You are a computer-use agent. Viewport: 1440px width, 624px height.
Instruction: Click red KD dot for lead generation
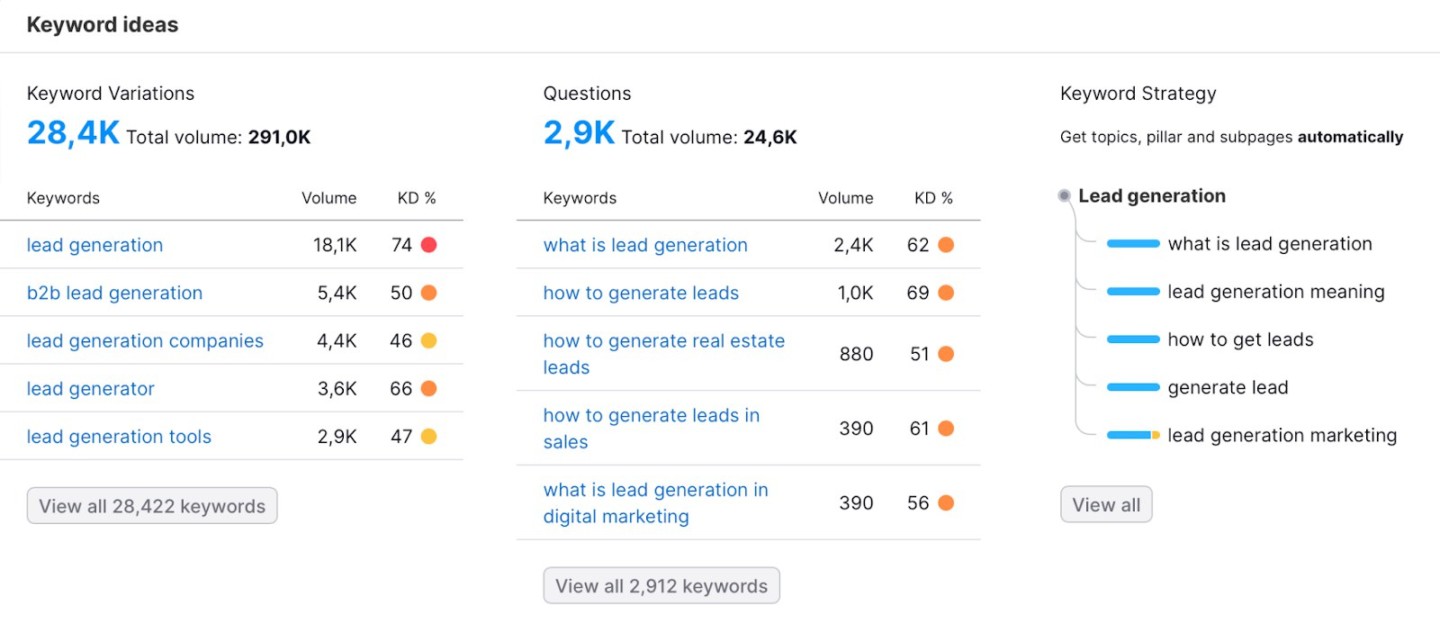(x=429, y=245)
